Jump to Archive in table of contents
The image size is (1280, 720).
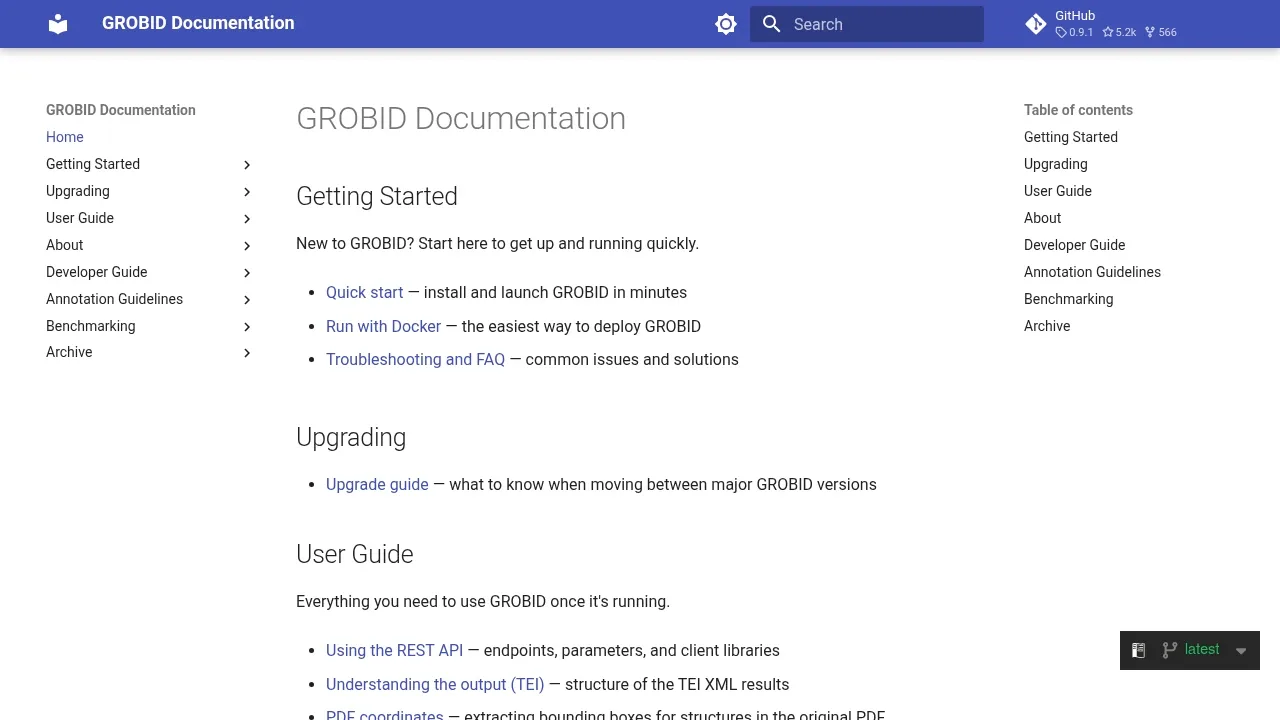click(1047, 326)
